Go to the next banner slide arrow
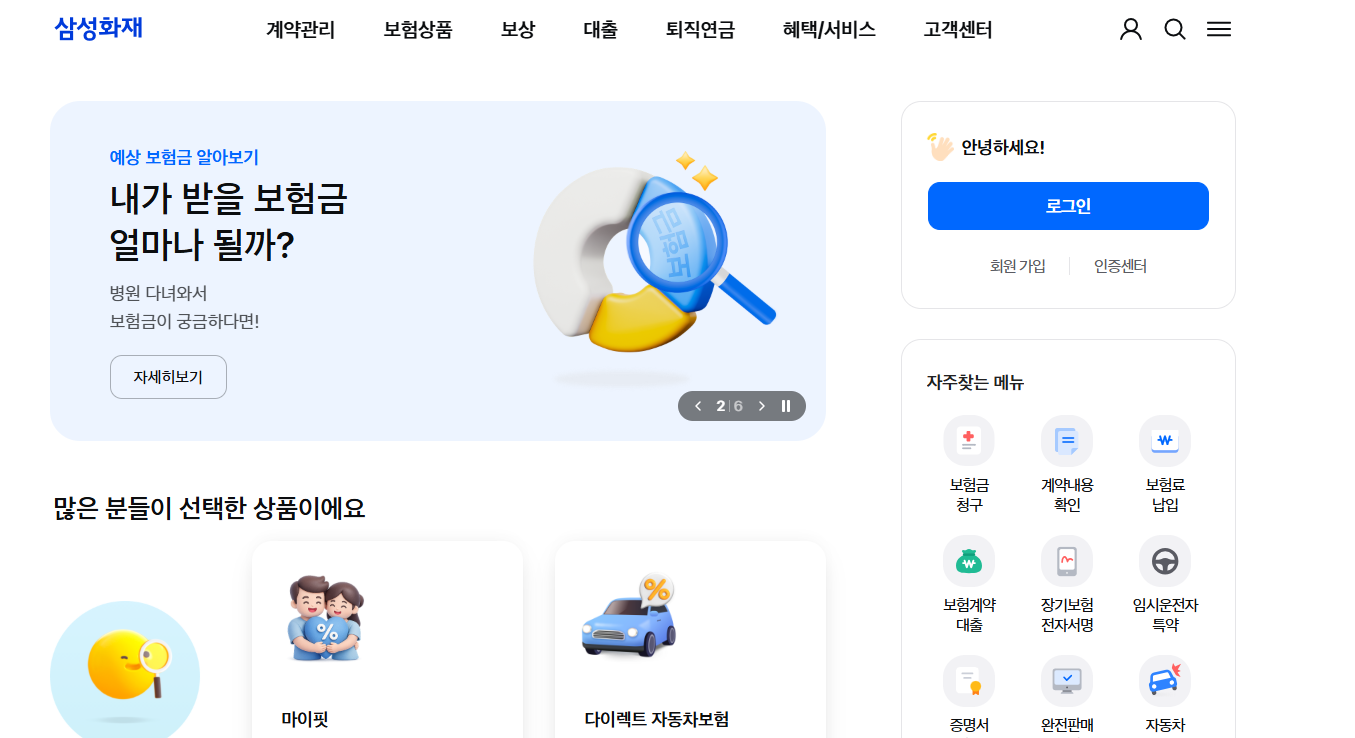 pyautogui.click(x=761, y=406)
